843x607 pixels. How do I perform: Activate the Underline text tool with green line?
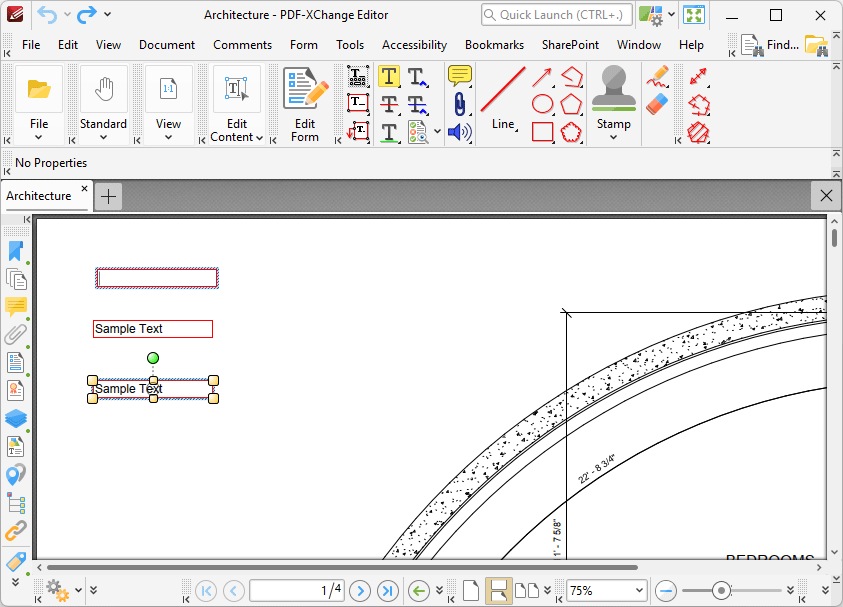point(389,132)
